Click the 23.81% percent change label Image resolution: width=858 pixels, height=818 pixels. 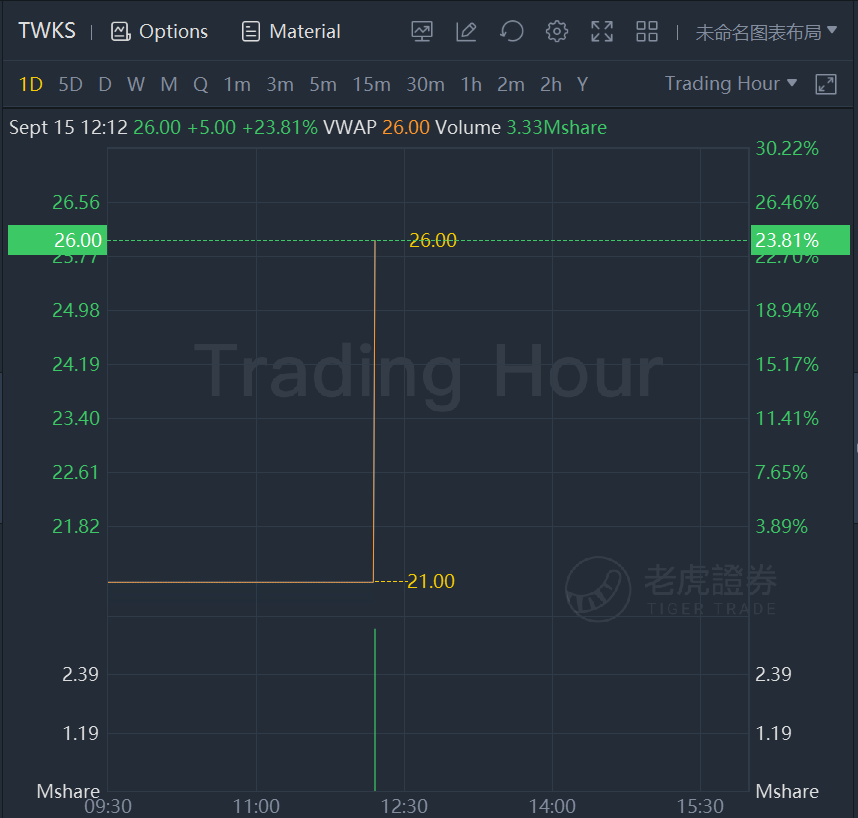[800, 240]
